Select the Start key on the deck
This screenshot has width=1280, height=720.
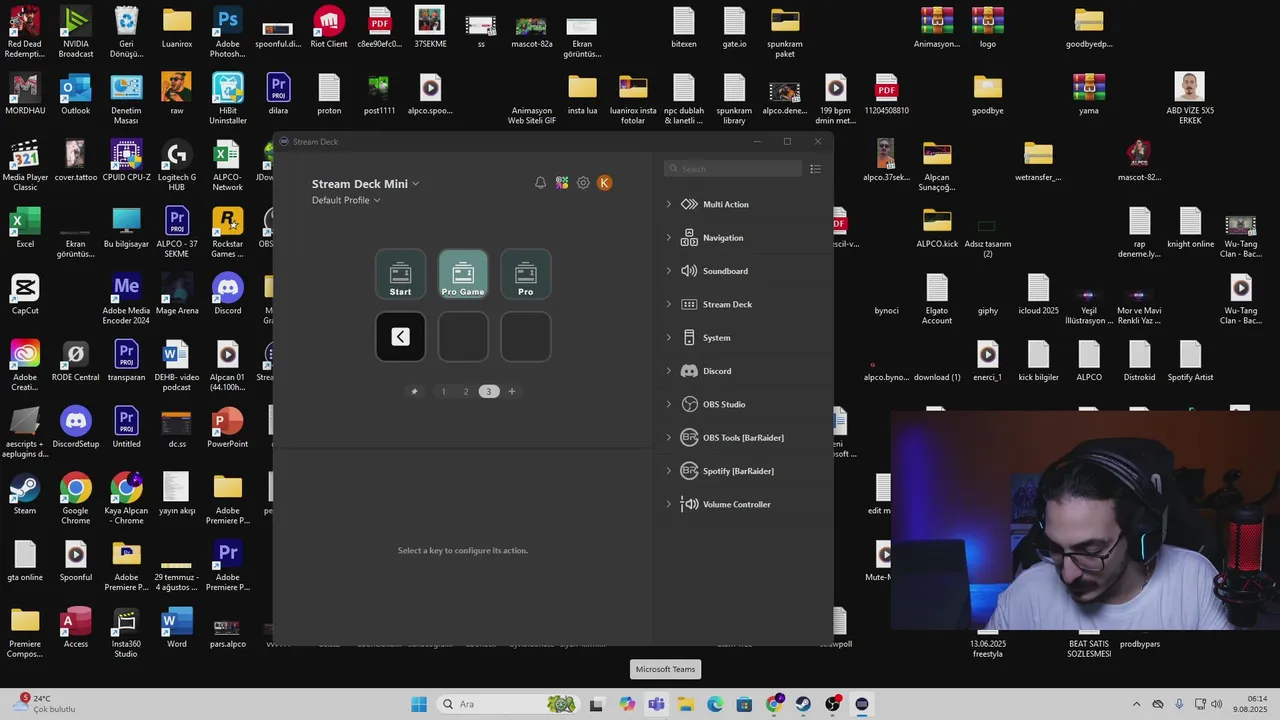[400, 274]
